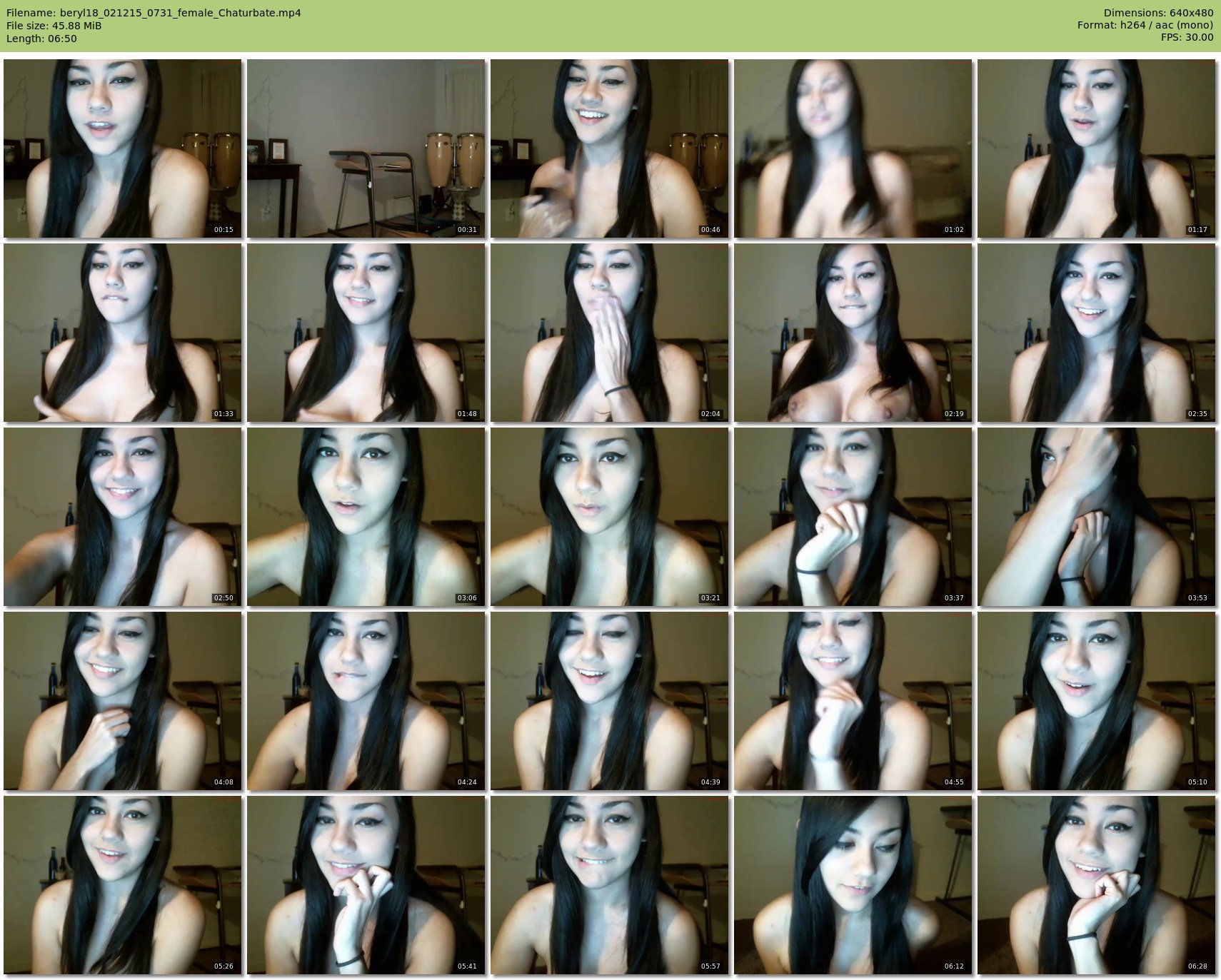
Task: Click the frame stamped 02:04
Action: [609, 333]
